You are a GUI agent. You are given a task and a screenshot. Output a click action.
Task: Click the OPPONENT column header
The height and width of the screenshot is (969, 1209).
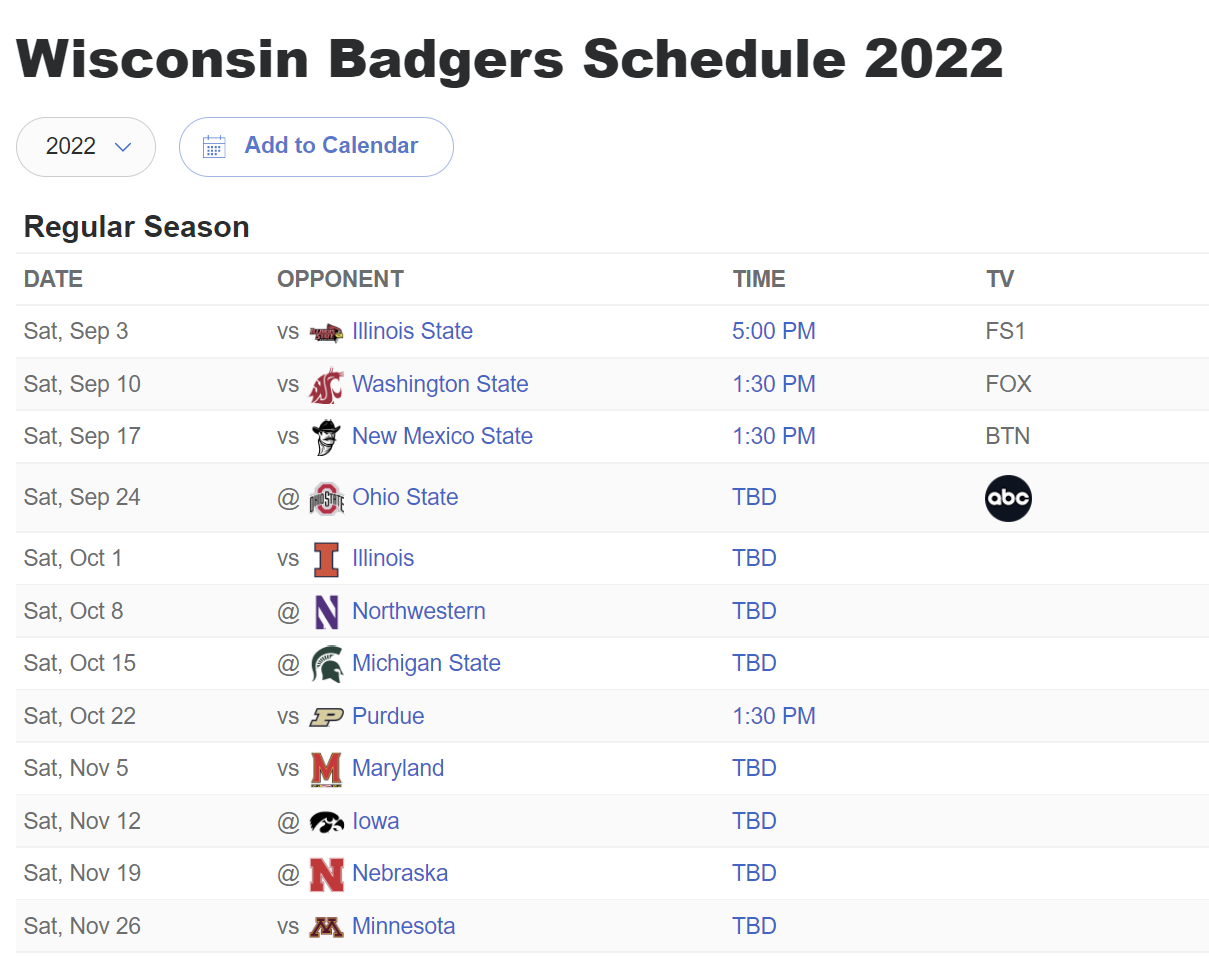[340, 279]
